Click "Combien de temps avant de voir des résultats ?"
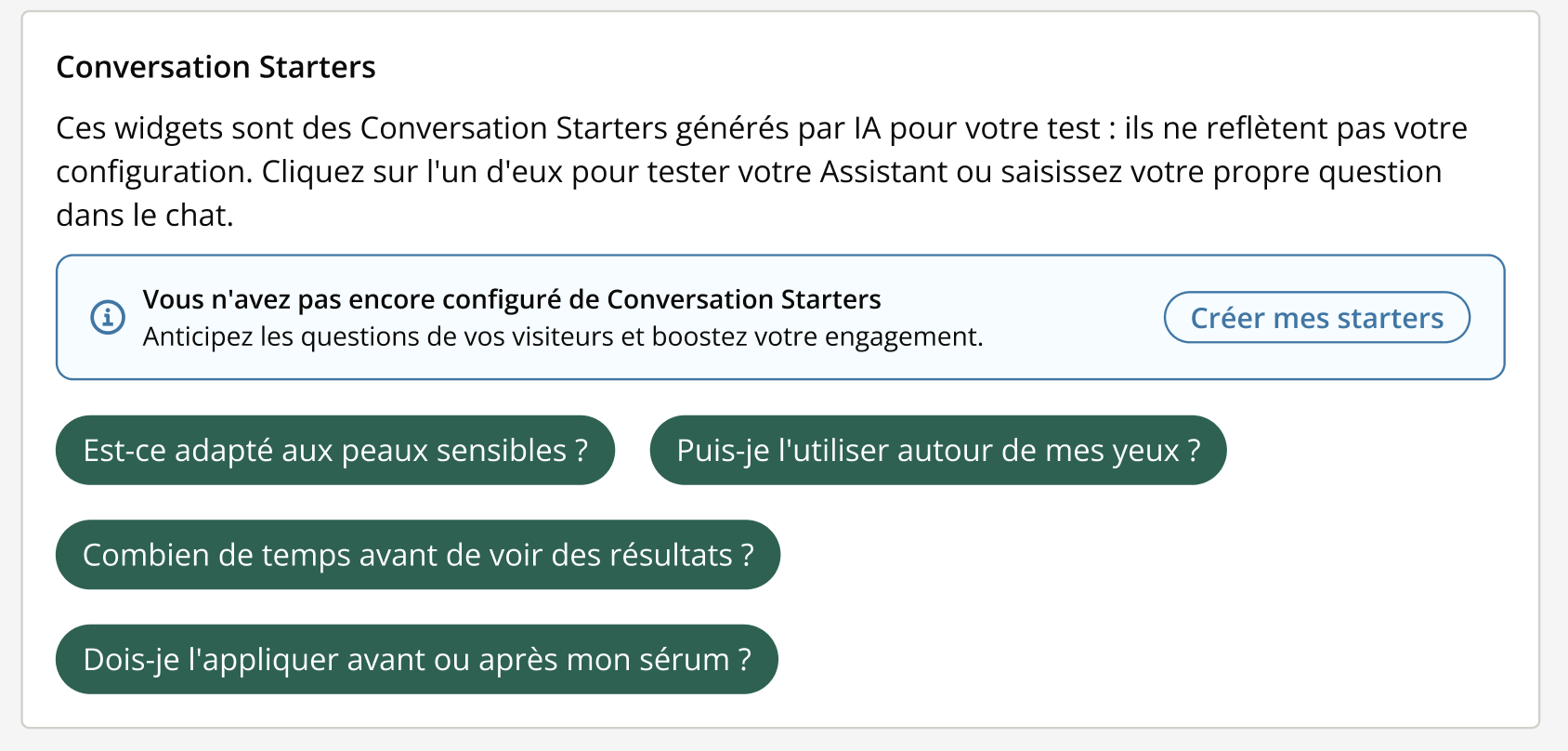The image size is (1568, 751). pyautogui.click(x=417, y=555)
